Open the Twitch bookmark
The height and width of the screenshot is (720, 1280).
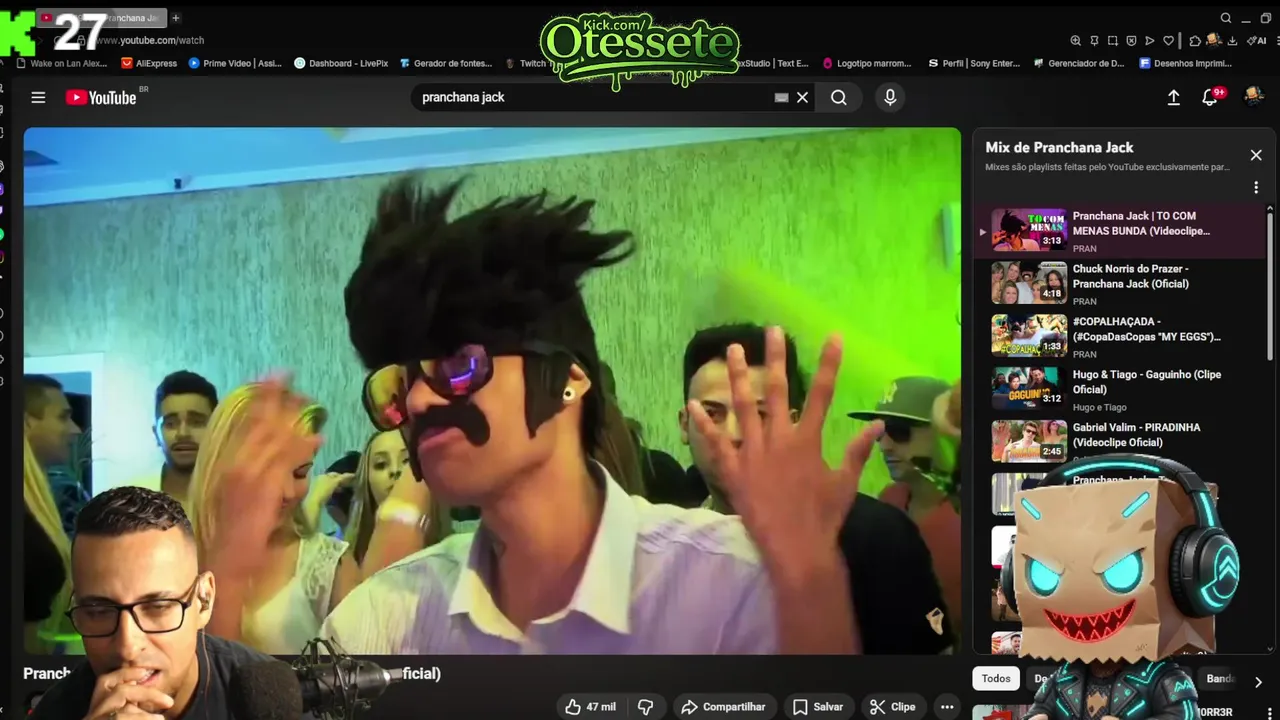point(527,63)
